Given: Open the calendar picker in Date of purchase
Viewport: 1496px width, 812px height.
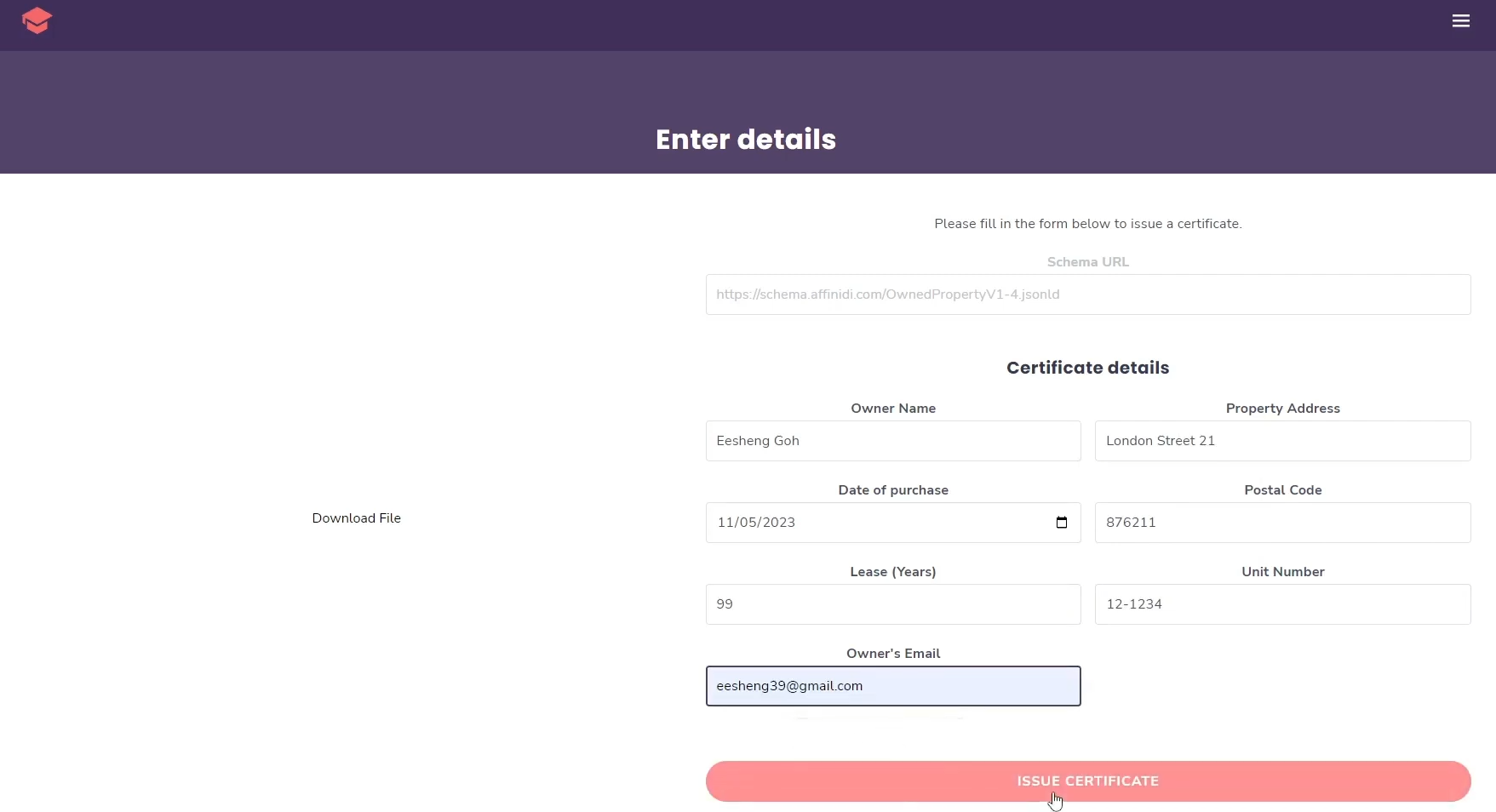Looking at the screenshot, I should pyautogui.click(x=1061, y=523).
